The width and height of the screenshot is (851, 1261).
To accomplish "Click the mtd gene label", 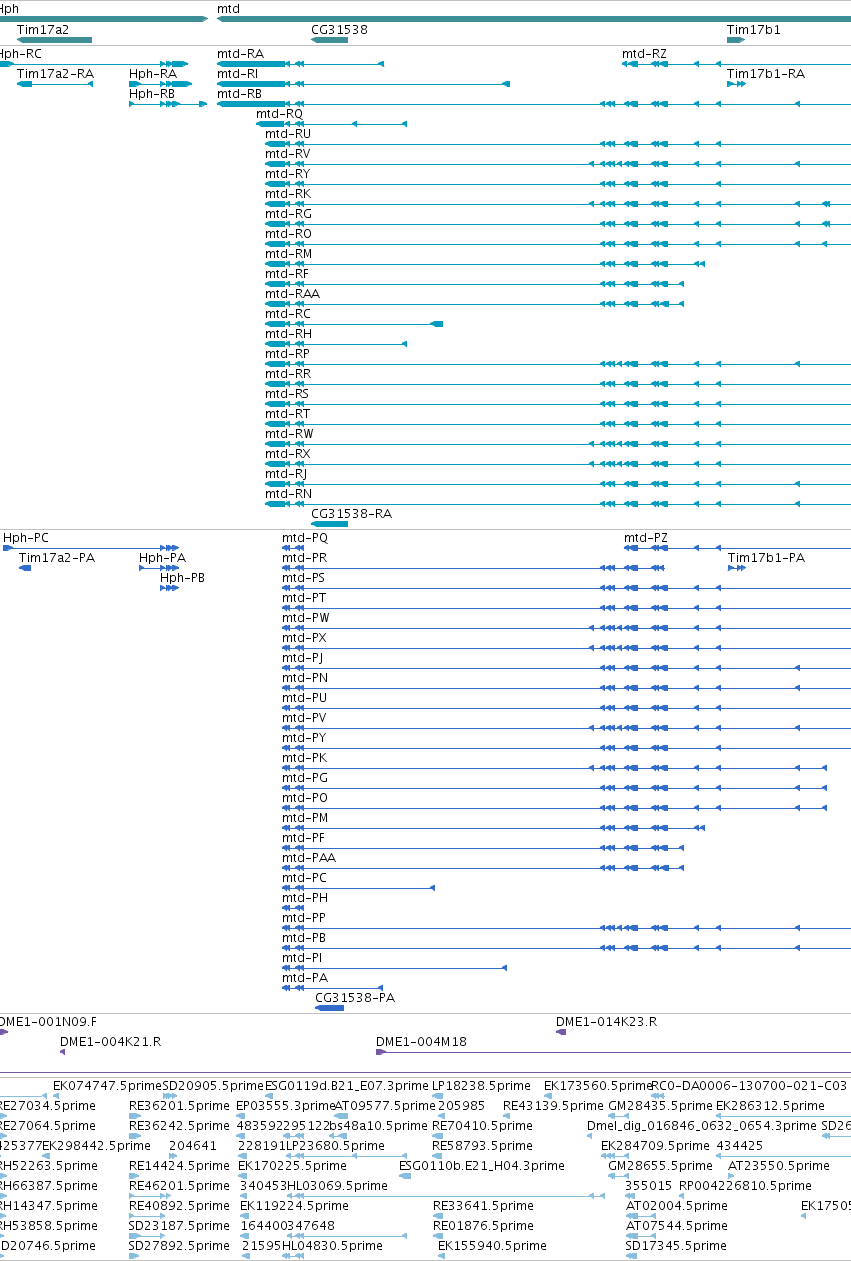I will (x=228, y=9).
